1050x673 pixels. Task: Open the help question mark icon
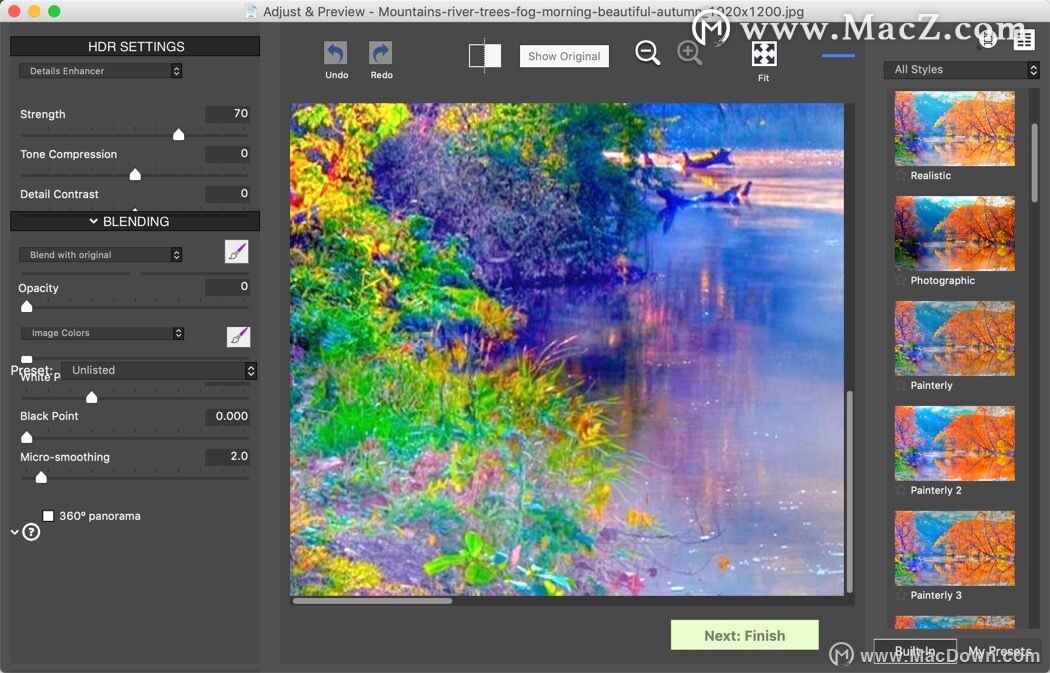31,532
